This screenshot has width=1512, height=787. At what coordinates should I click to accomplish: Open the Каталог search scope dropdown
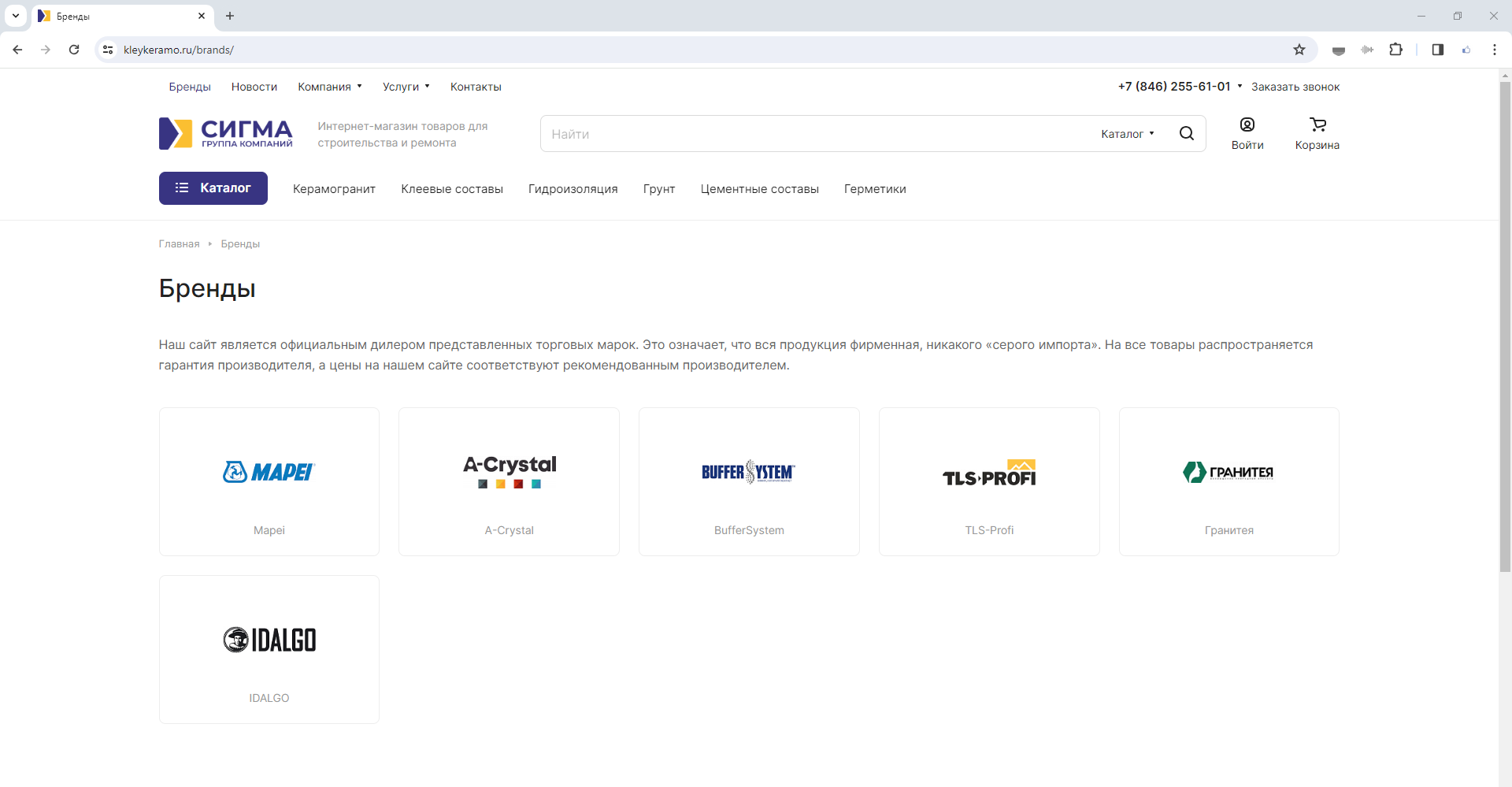point(1128,134)
